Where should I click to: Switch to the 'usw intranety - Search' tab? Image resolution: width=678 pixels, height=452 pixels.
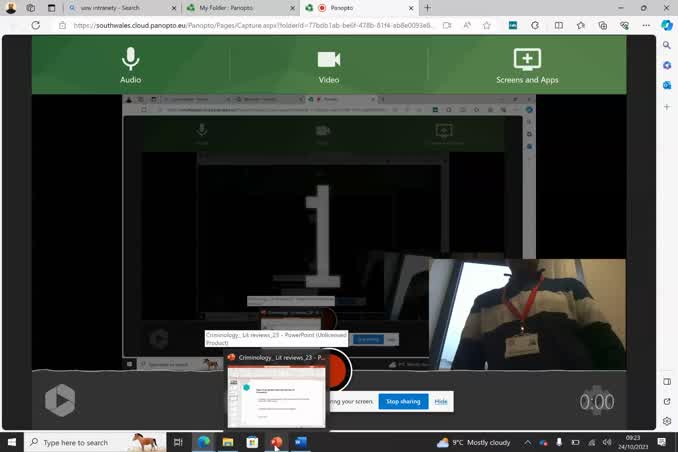[x=122, y=8]
